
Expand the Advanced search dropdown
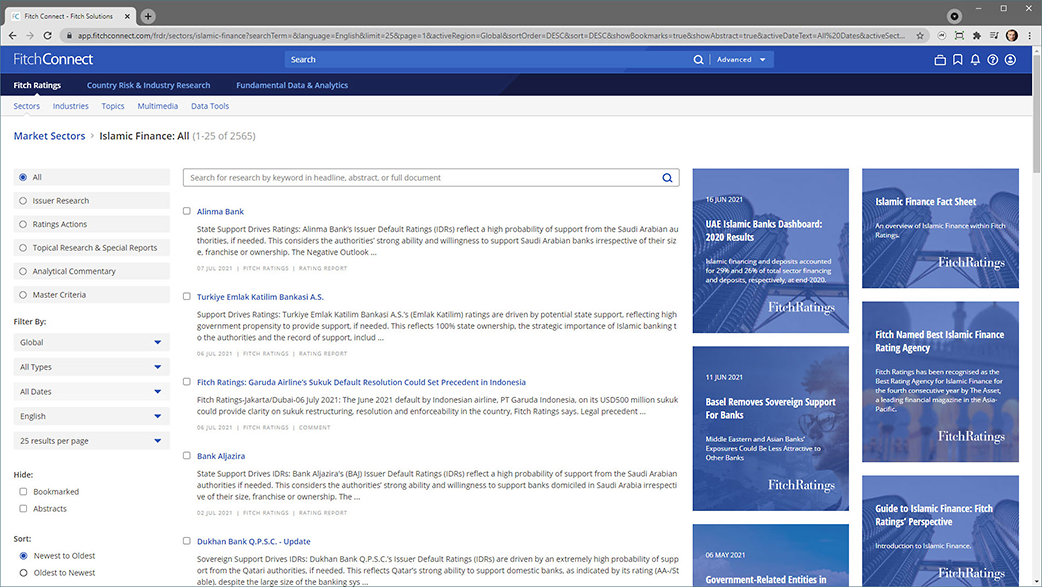point(741,60)
